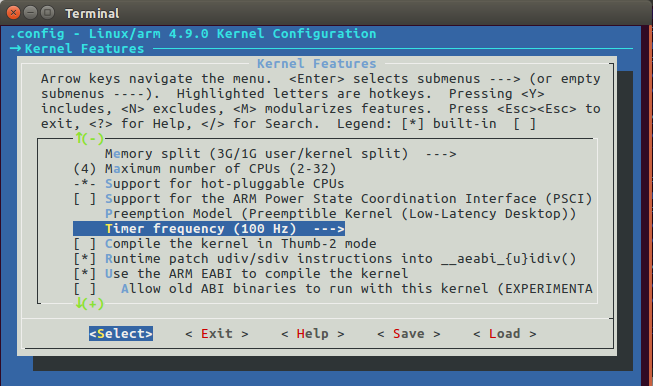Click the minimize window button

(x=30, y=13)
